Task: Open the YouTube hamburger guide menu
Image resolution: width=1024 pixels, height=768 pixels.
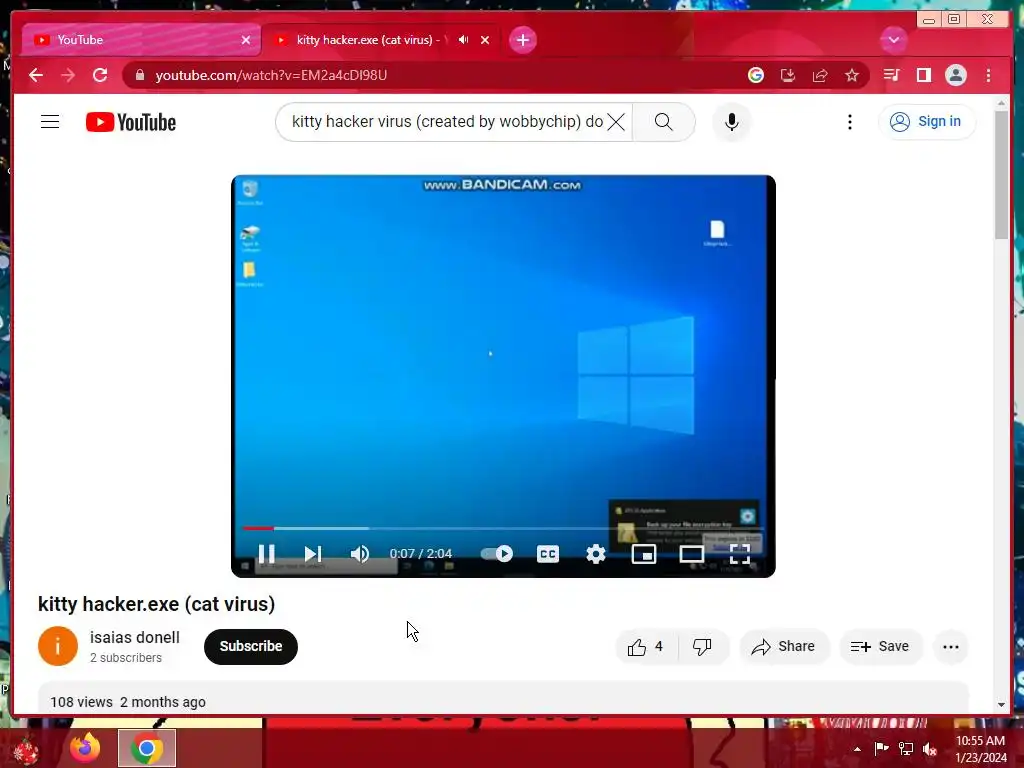Action: click(x=50, y=122)
